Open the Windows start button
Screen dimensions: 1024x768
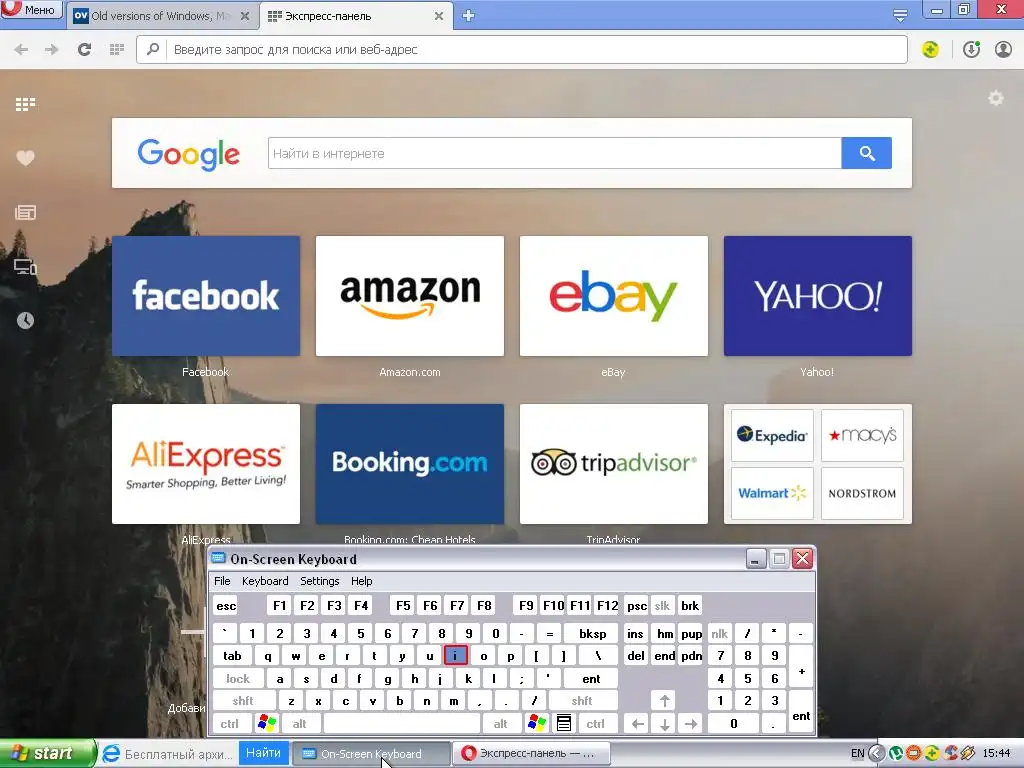[47, 754]
